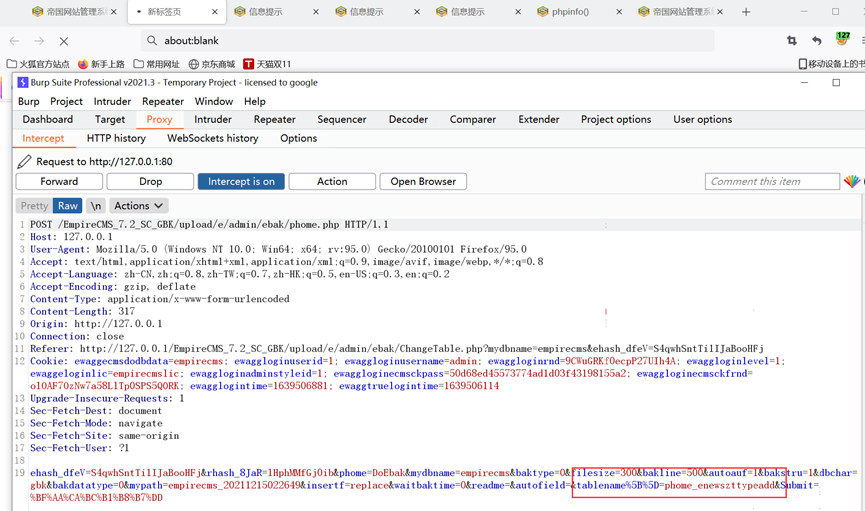This screenshot has height=511, width=865.
Task: Click the Cookie header name
Action: [x=49, y=361]
